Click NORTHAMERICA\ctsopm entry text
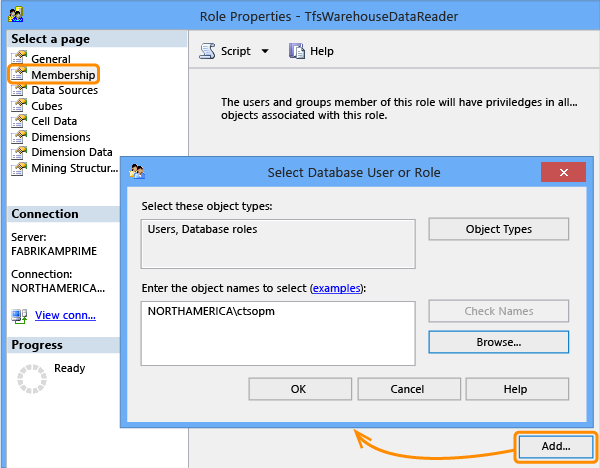600x468 pixels. [211, 311]
